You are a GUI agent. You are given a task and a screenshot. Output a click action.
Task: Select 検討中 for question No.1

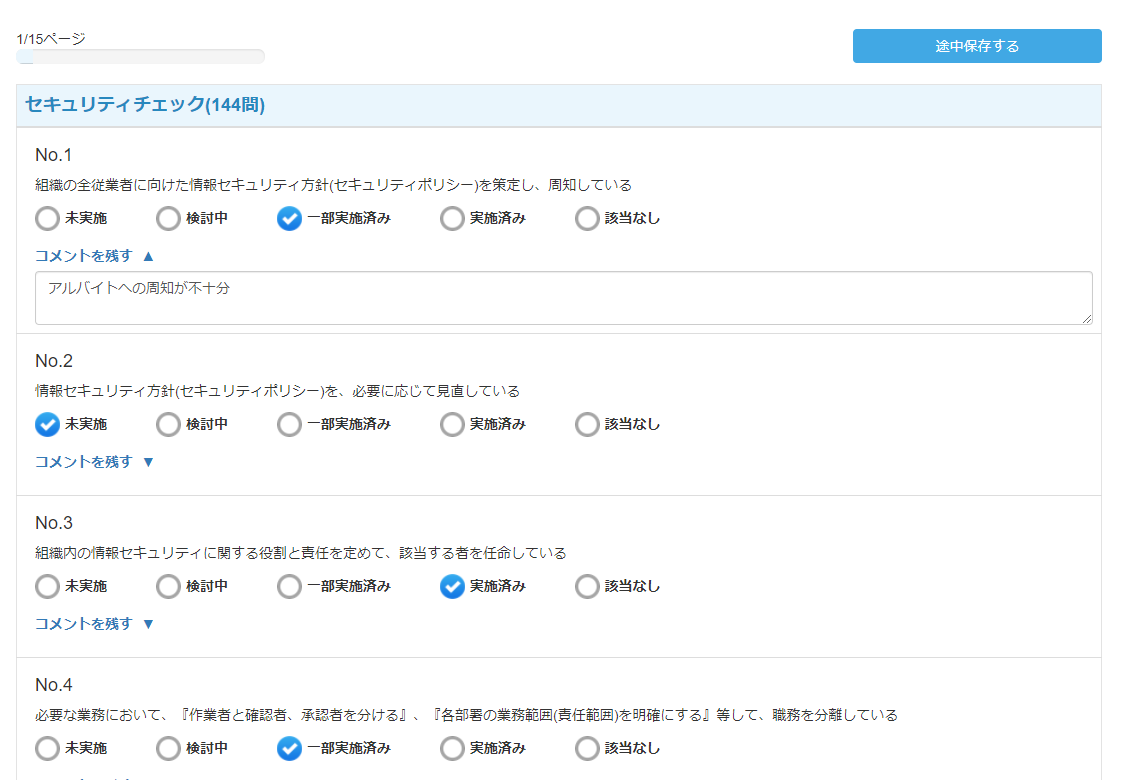[x=168, y=218]
